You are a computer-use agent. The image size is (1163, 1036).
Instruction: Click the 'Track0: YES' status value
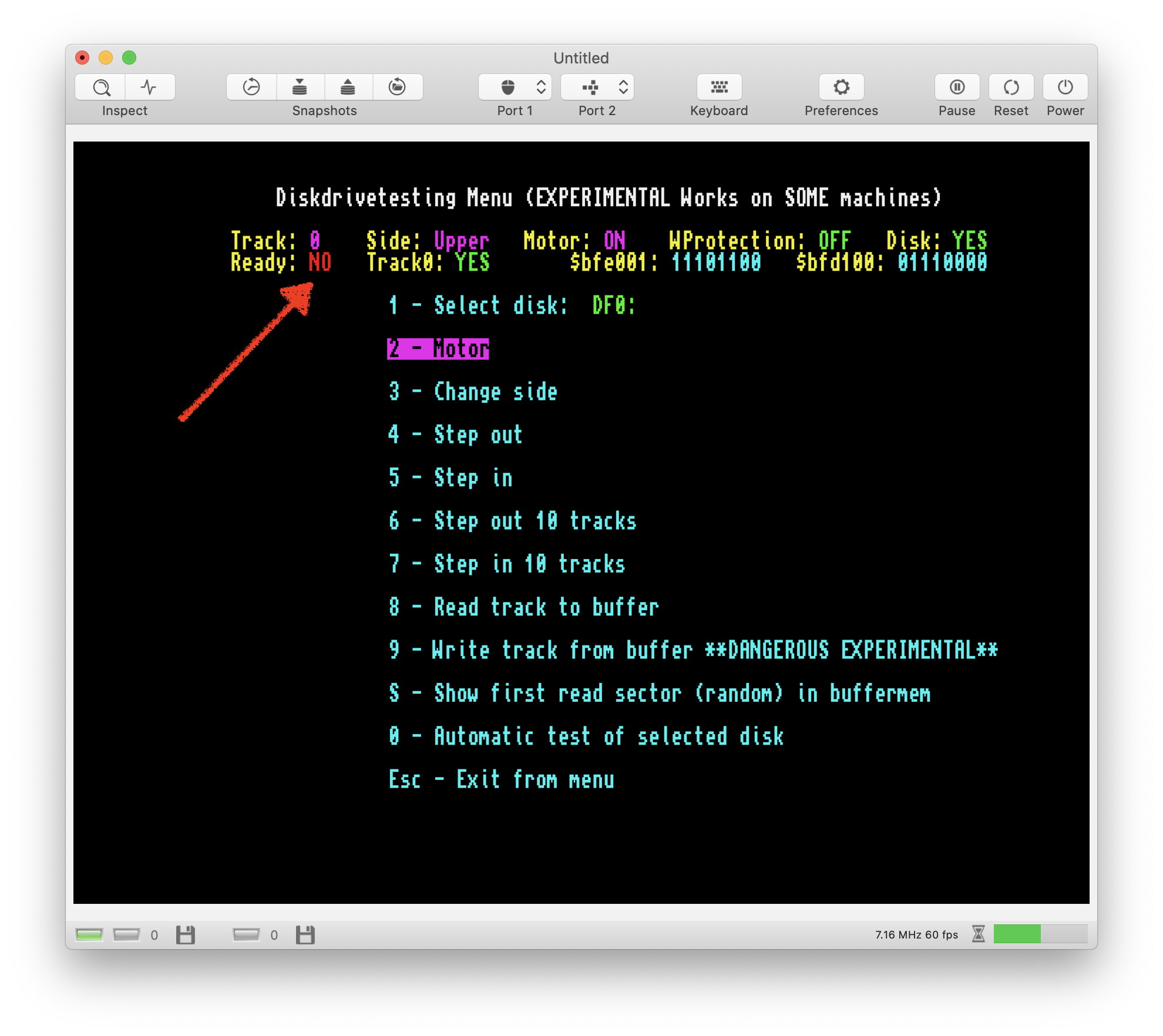click(428, 263)
